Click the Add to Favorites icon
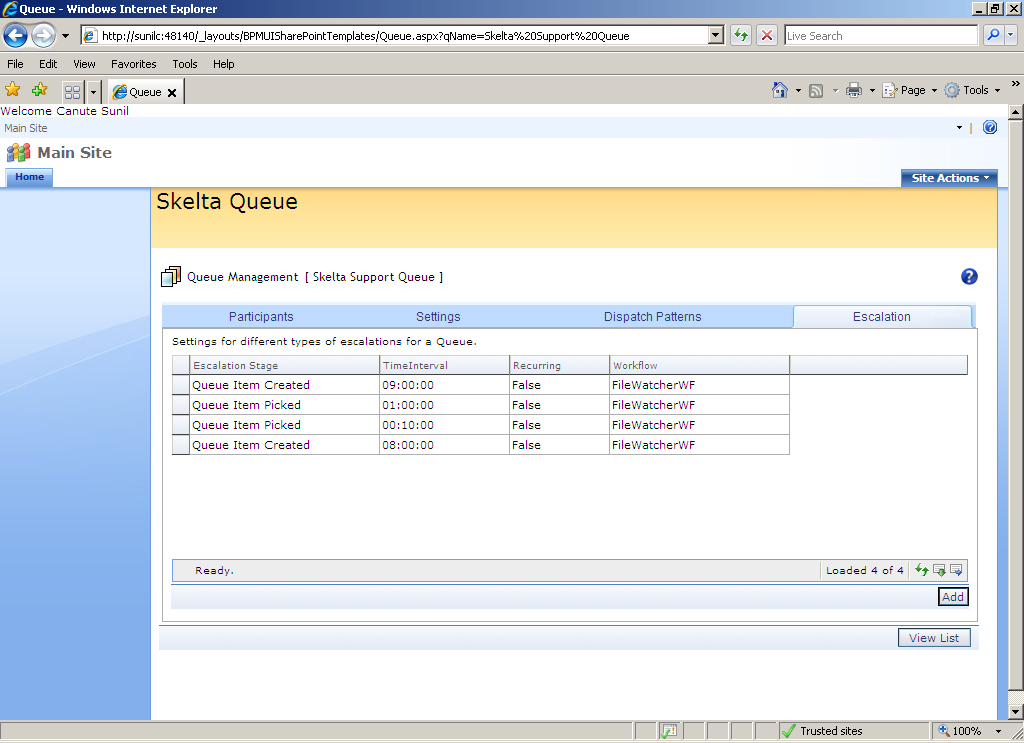 coord(39,90)
